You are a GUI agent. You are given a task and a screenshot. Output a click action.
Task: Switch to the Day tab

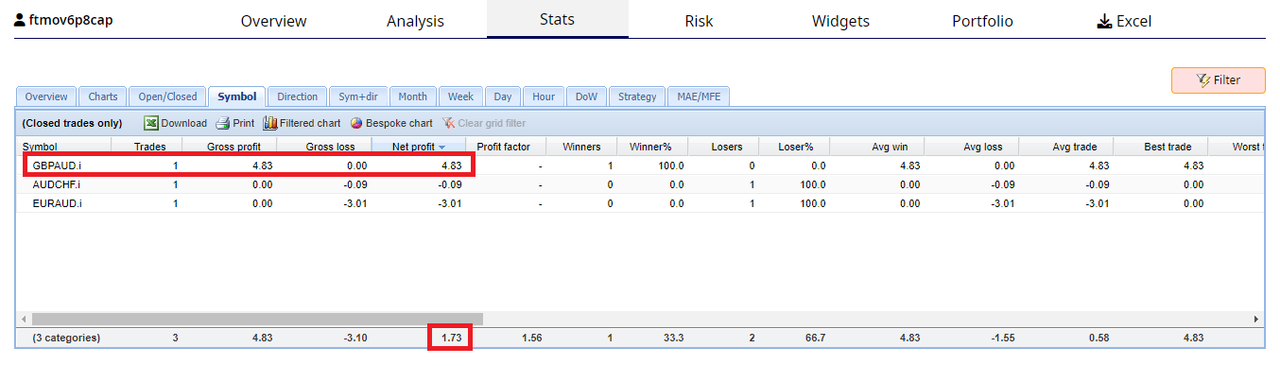click(x=503, y=97)
